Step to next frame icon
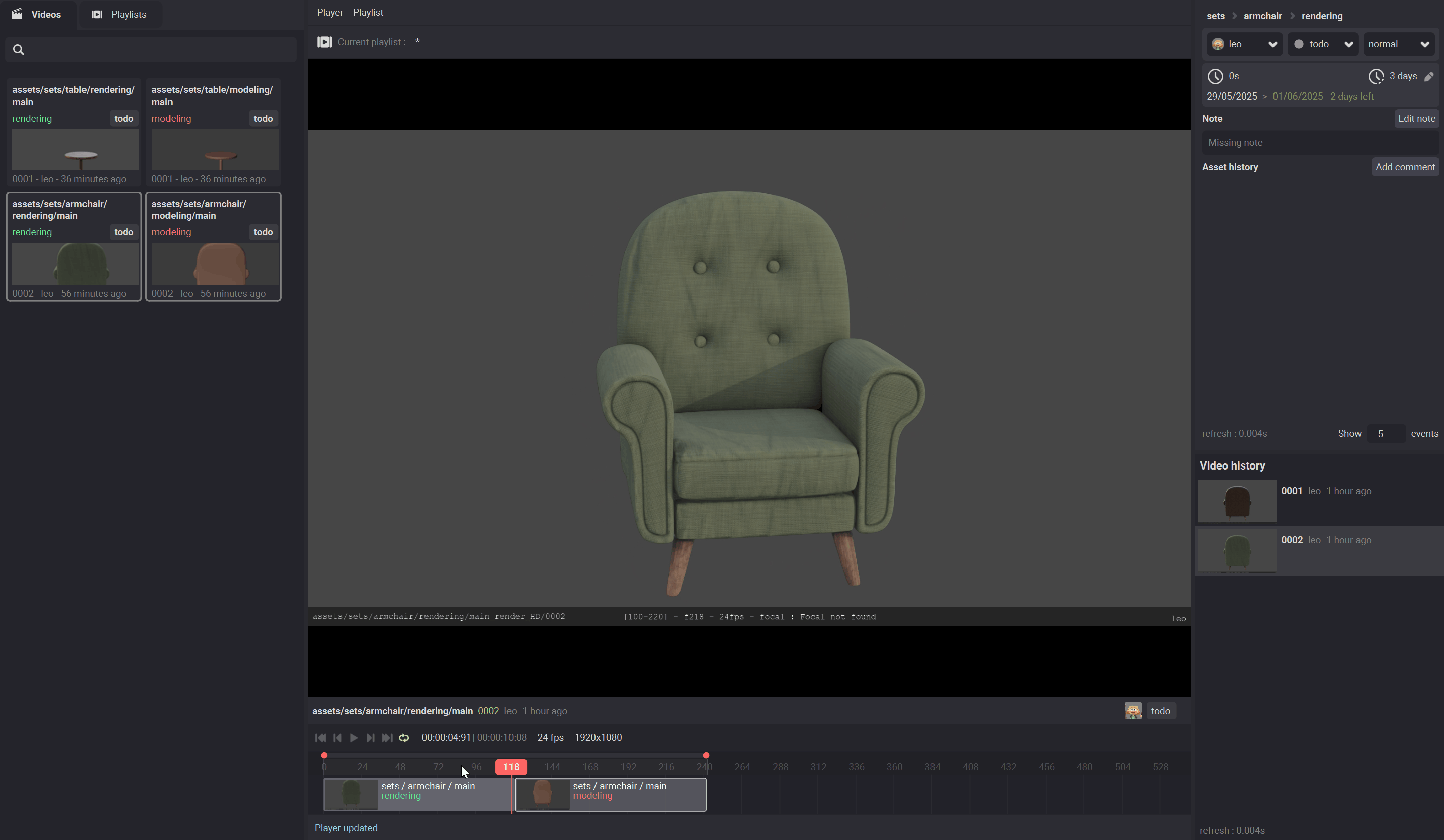Screen dimensions: 1444x840 point(370,737)
